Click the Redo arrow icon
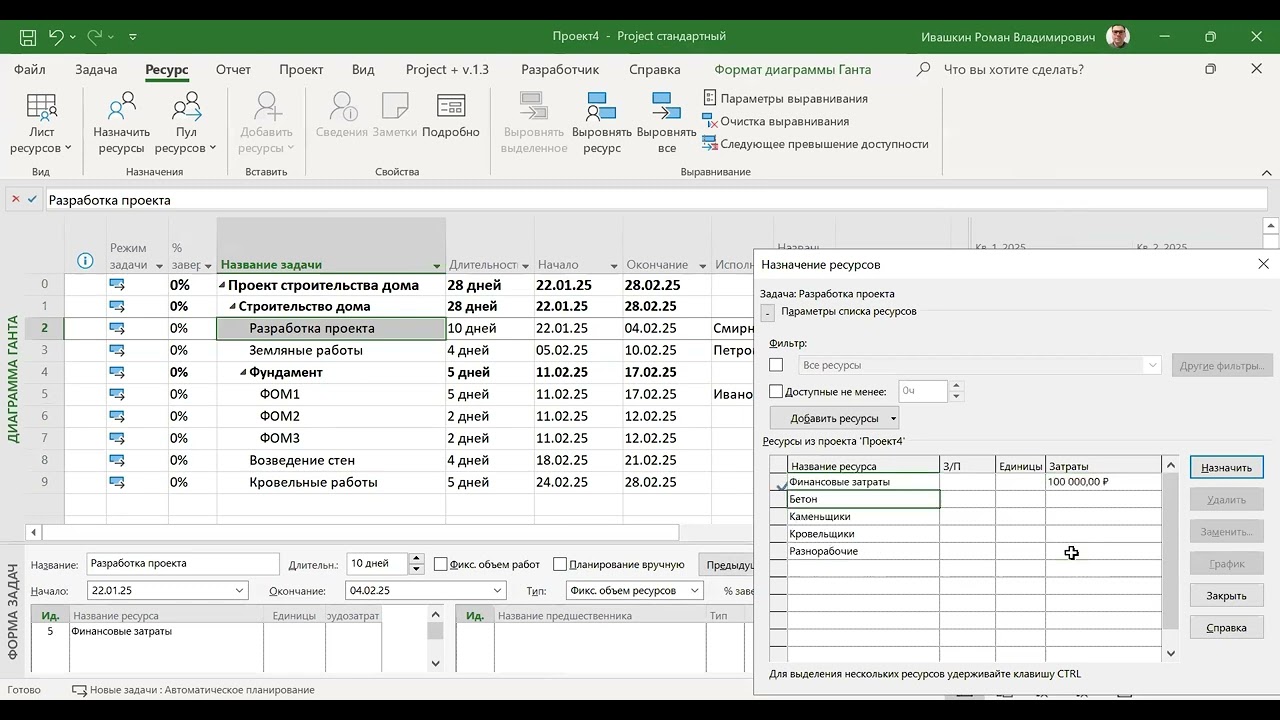 (95, 37)
